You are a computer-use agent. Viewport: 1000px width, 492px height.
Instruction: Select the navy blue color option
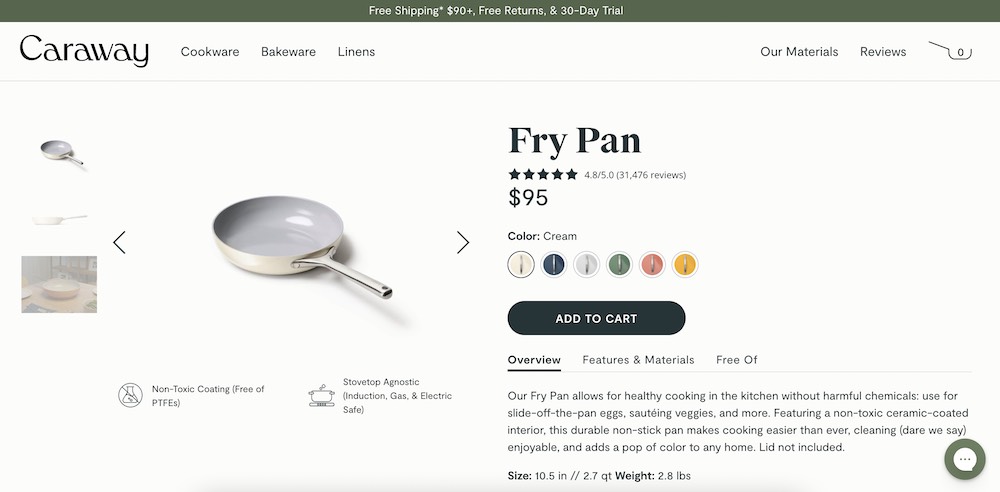[x=553, y=264]
